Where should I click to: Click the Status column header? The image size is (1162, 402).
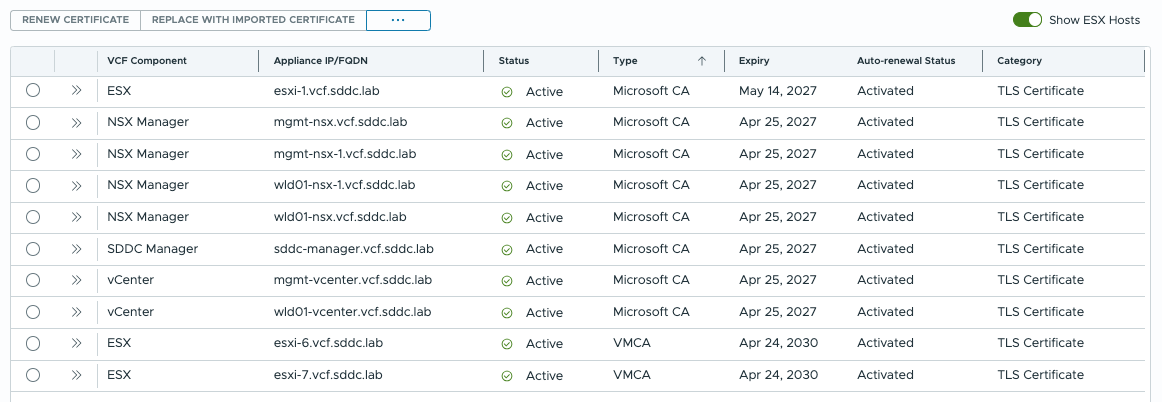point(514,61)
